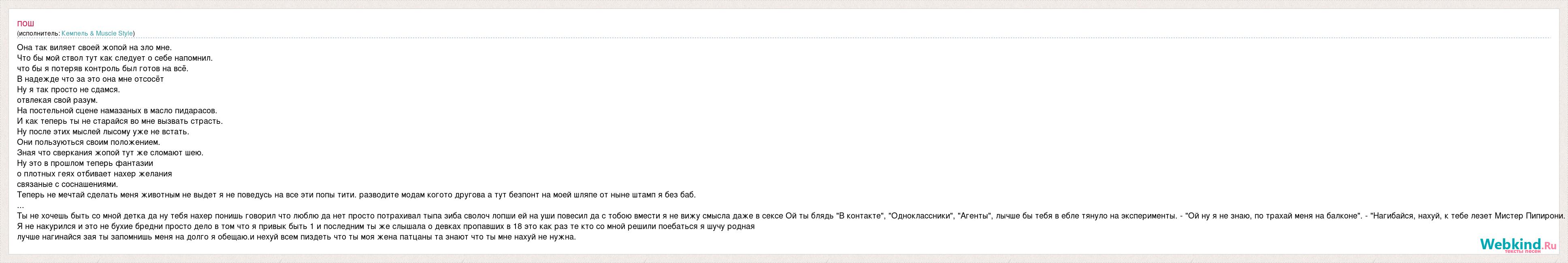Click the line "связаные с соснашениями."
Viewport: 1568px width, 263px height.
click(68, 184)
